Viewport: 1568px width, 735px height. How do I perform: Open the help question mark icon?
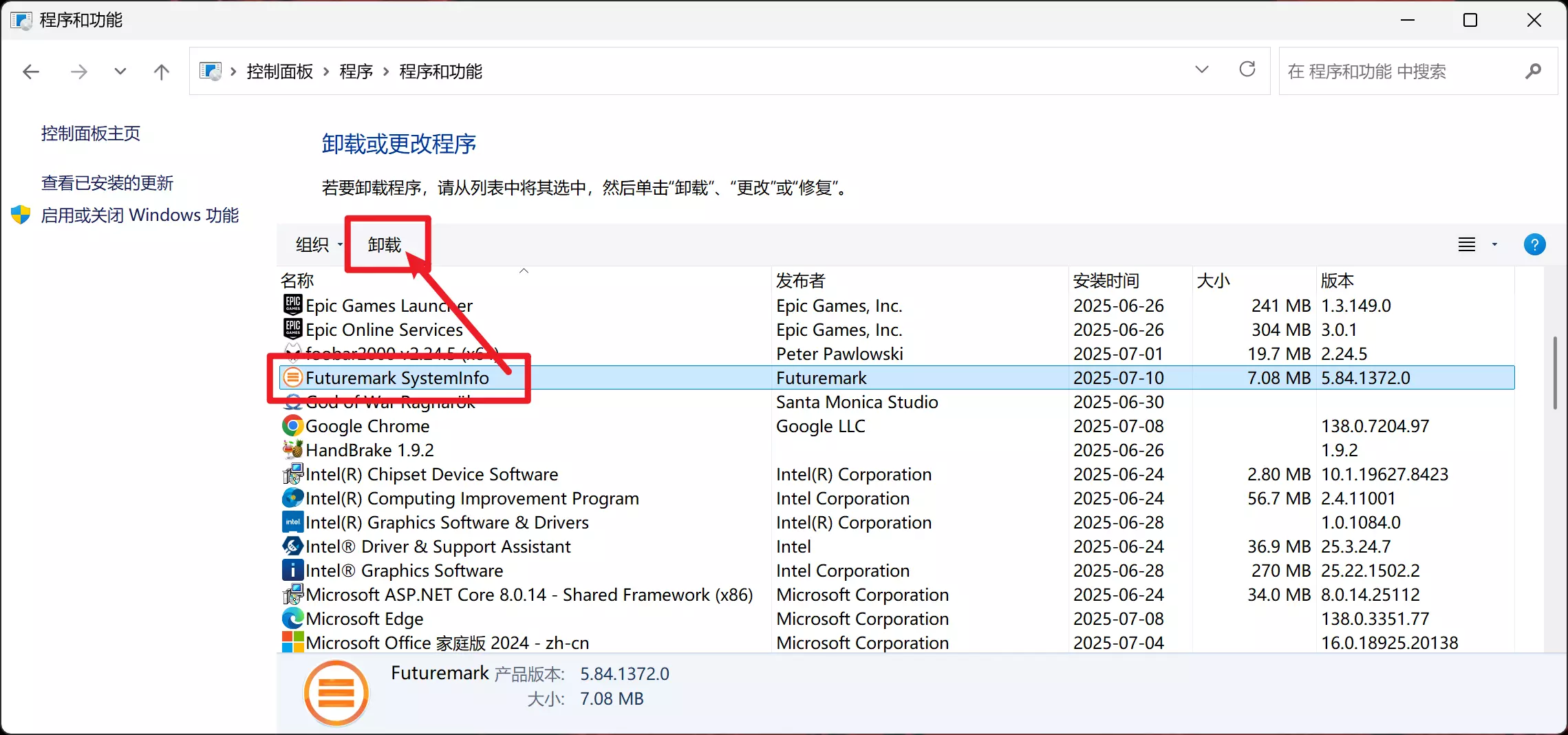pos(1534,244)
